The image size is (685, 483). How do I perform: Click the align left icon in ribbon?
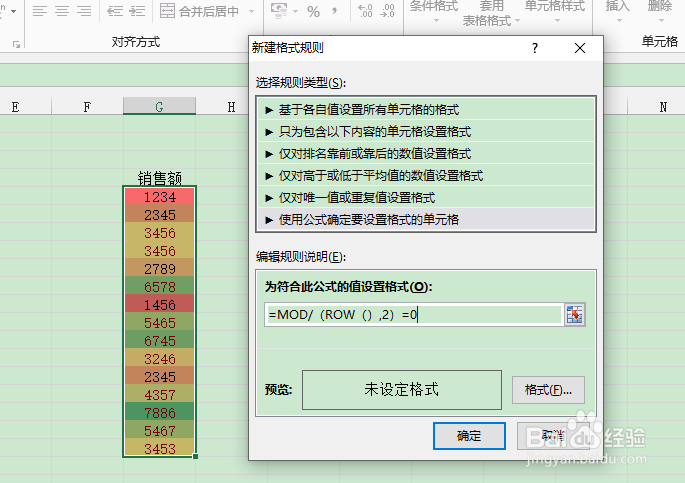(40, 11)
